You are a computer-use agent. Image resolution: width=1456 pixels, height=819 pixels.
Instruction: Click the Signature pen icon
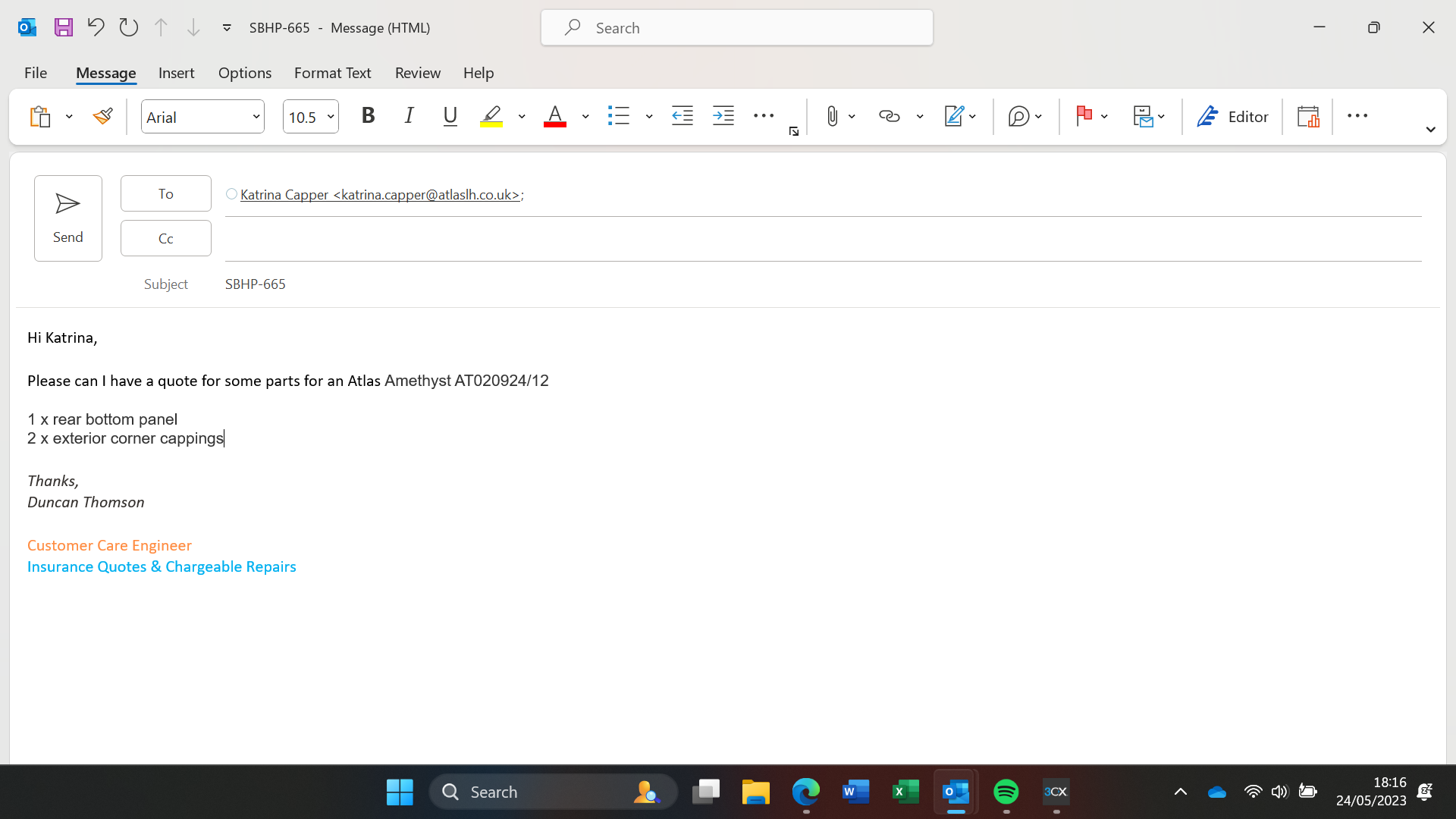point(953,116)
